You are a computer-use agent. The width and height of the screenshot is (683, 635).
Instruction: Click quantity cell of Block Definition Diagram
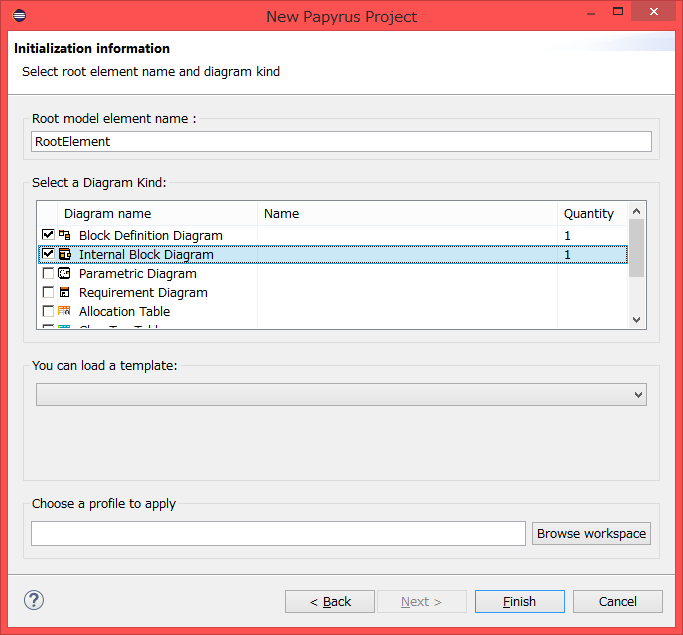592,236
